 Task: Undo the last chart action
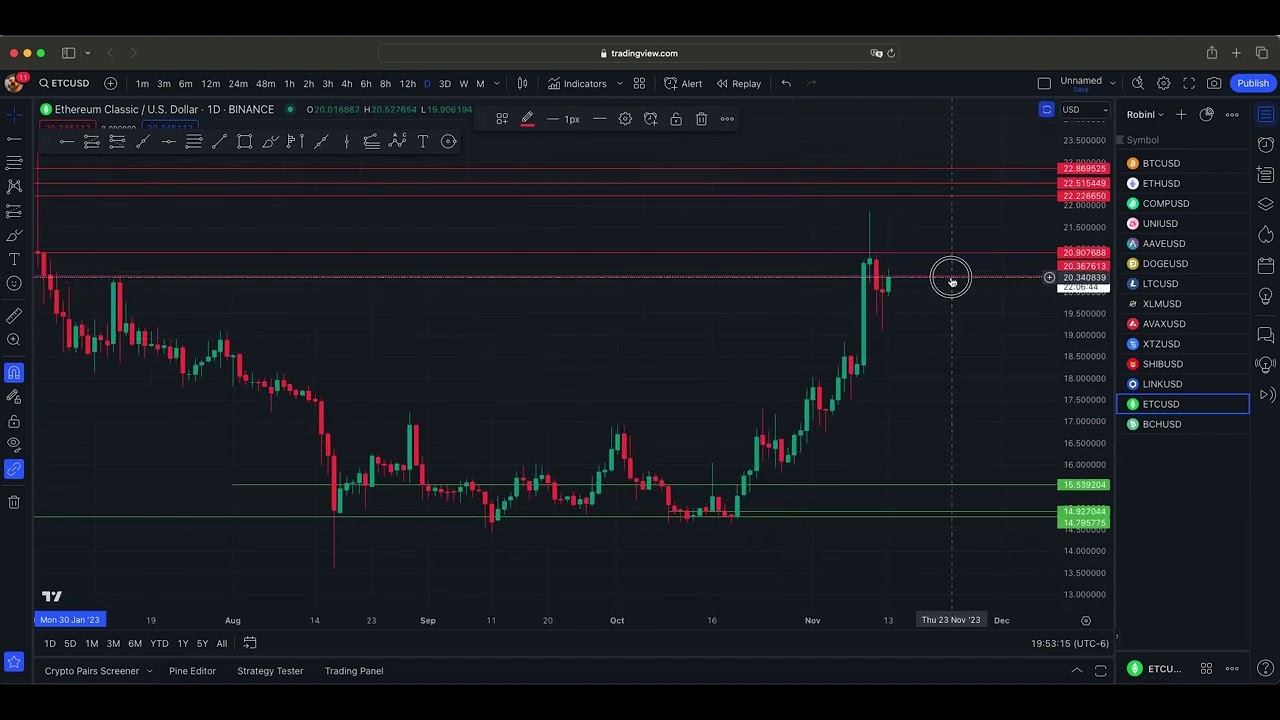tap(786, 83)
